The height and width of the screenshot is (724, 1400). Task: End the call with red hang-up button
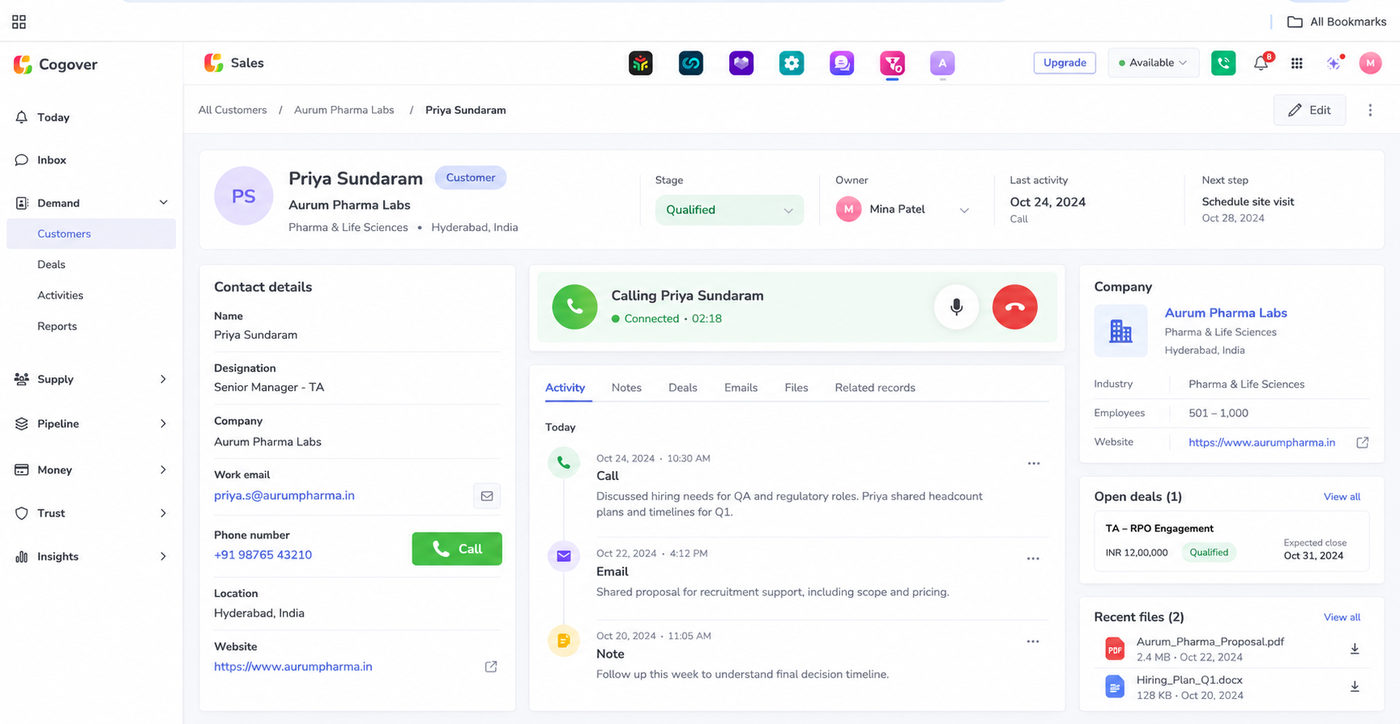pyautogui.click(x=1015, y=307)
